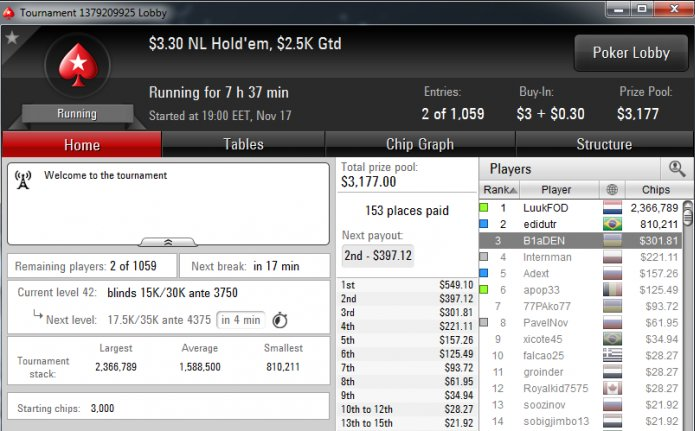Click the Netherlands flag next to LuukFOD
This screenshot has width=695, height=431.
coord(612,208)
